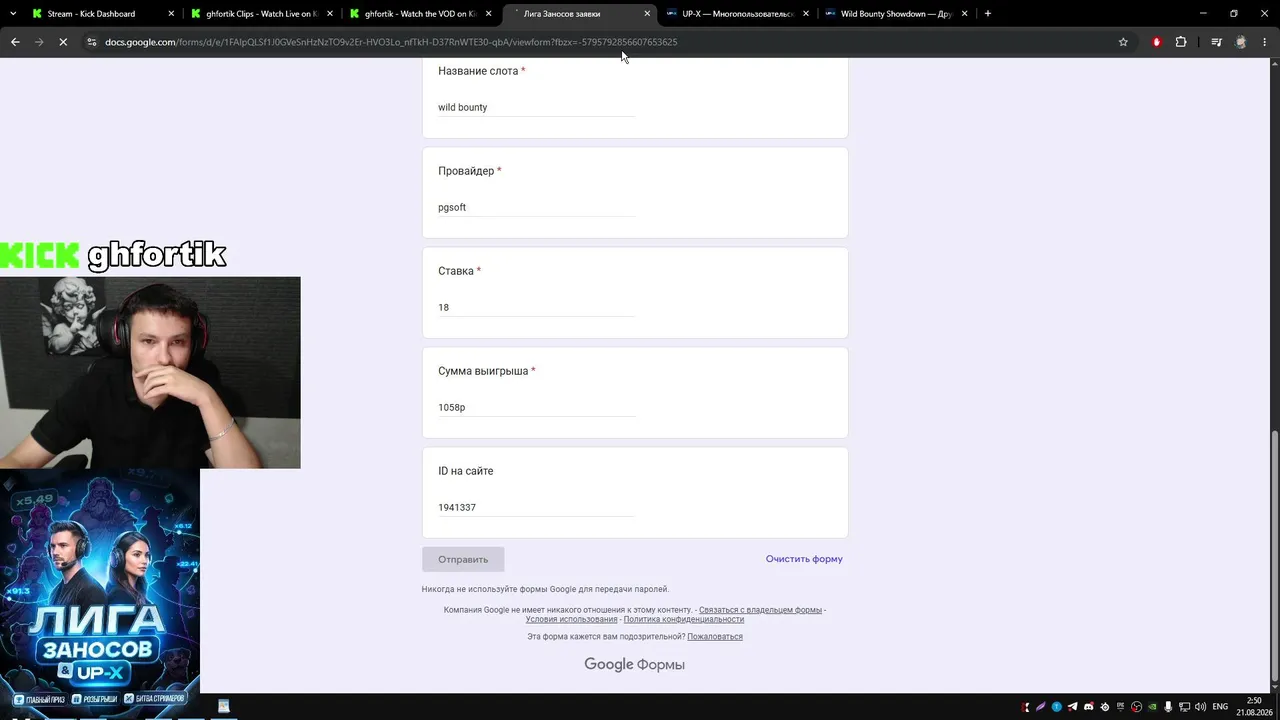Open the Google Формы logo link
Screen dimensions: 1280x720
(x=634, y=665)
